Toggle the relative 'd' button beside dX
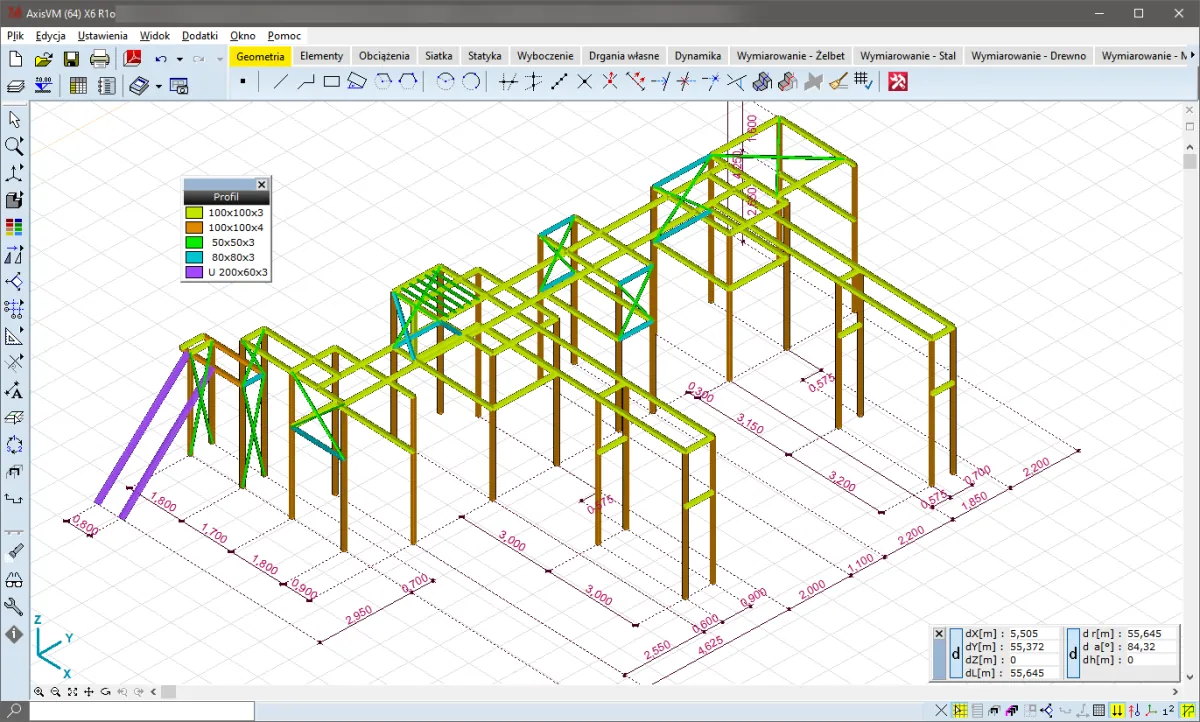Screen dimensions: 1200x722 pos(955,653)
